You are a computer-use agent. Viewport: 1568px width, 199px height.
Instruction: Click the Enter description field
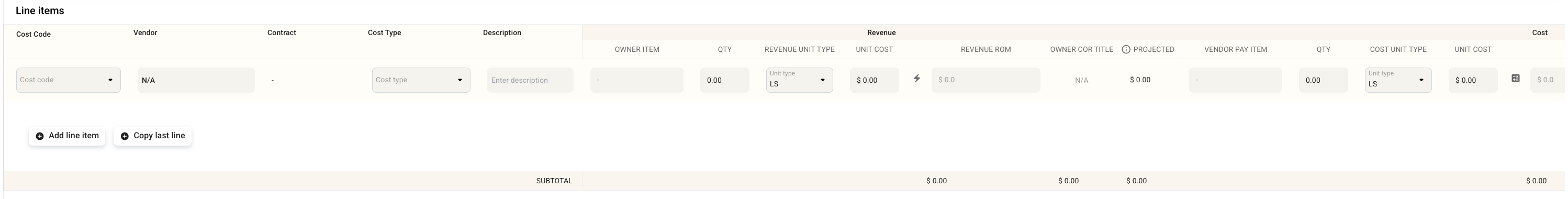(530, 80)
